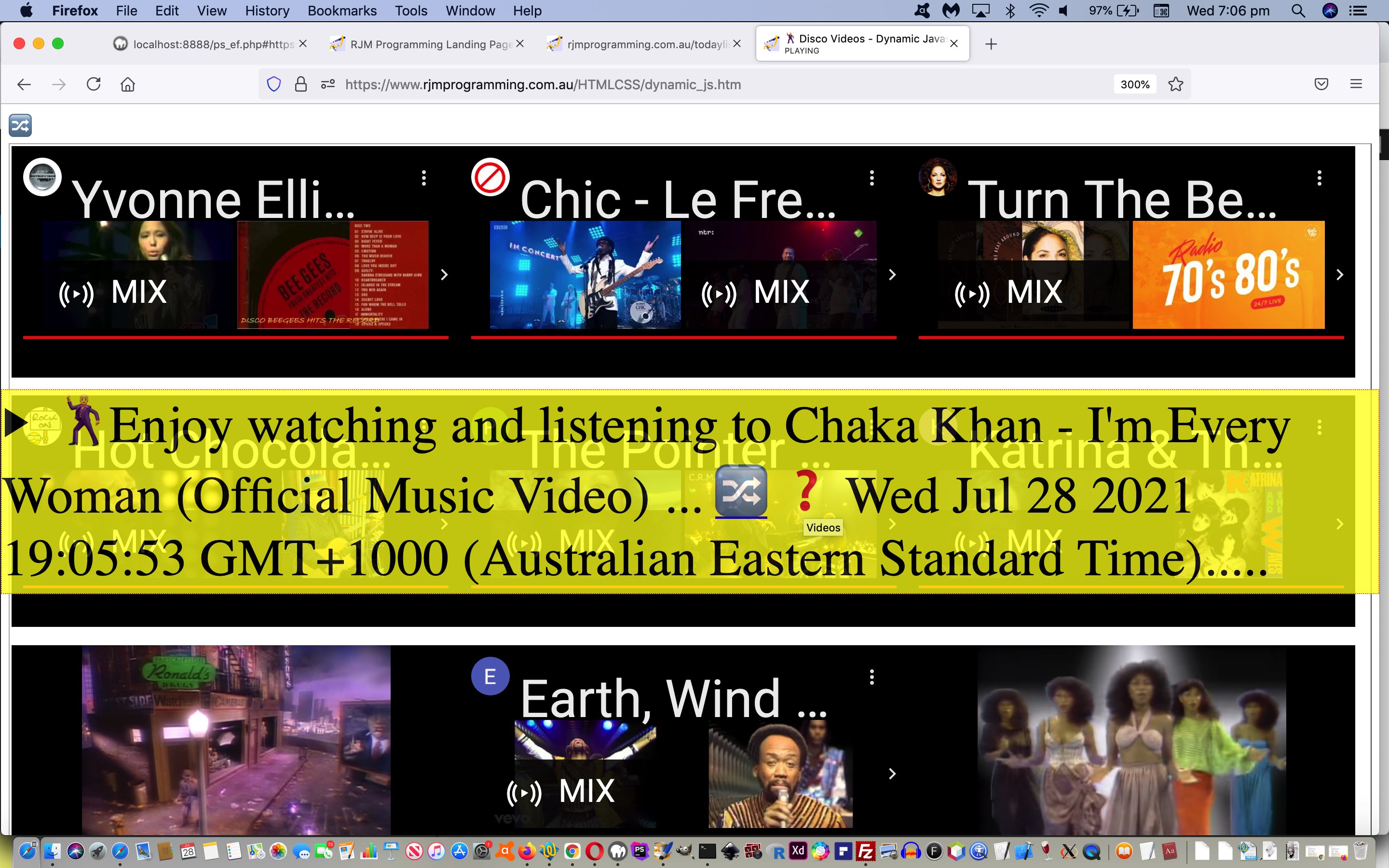This screenshot has height=868, width=1389.
Task: Click the purple E avatar for Earth, Wind
Action: pos(490,676)
